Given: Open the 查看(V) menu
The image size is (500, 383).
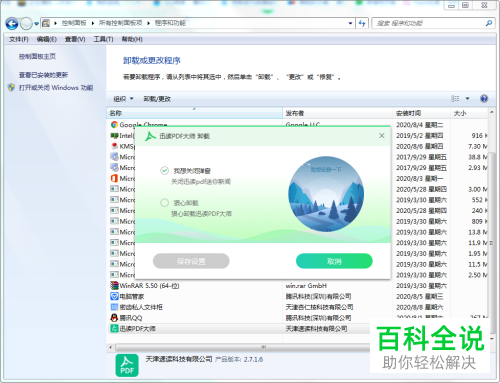Looking at the screenshot, I should [75, 39].
